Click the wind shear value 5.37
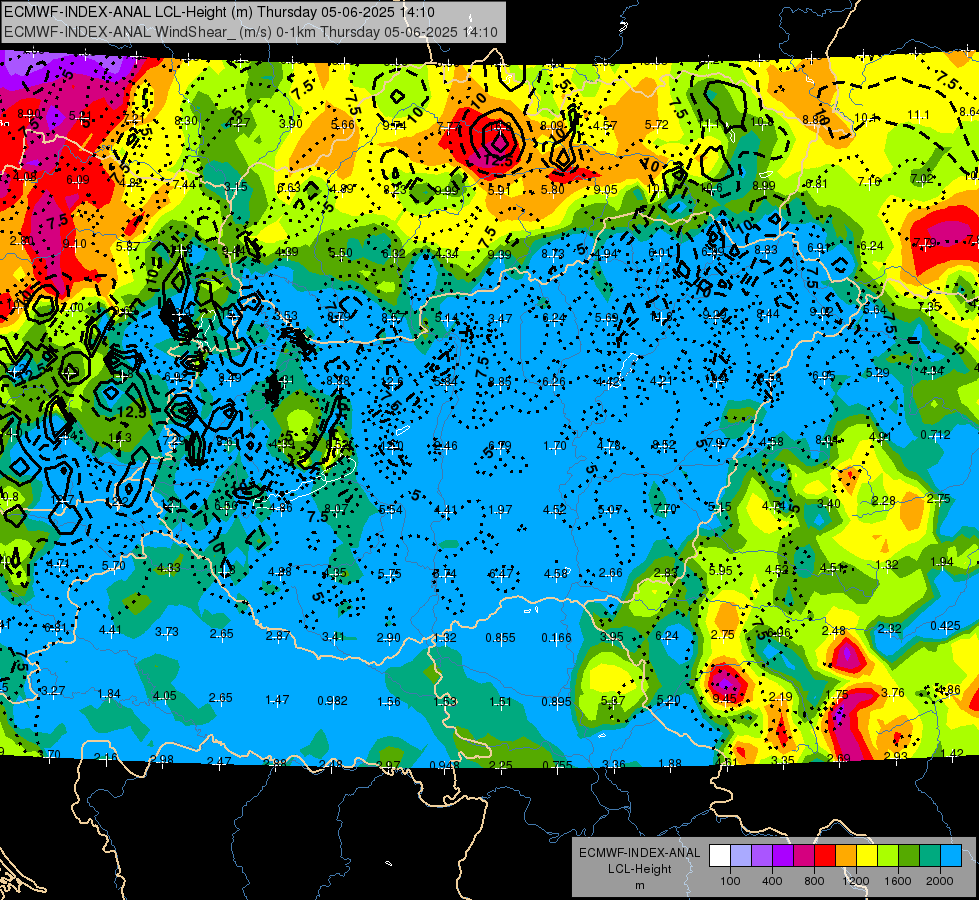The width and height of the screenshot is (979, 900). click(x=612, y=701)
